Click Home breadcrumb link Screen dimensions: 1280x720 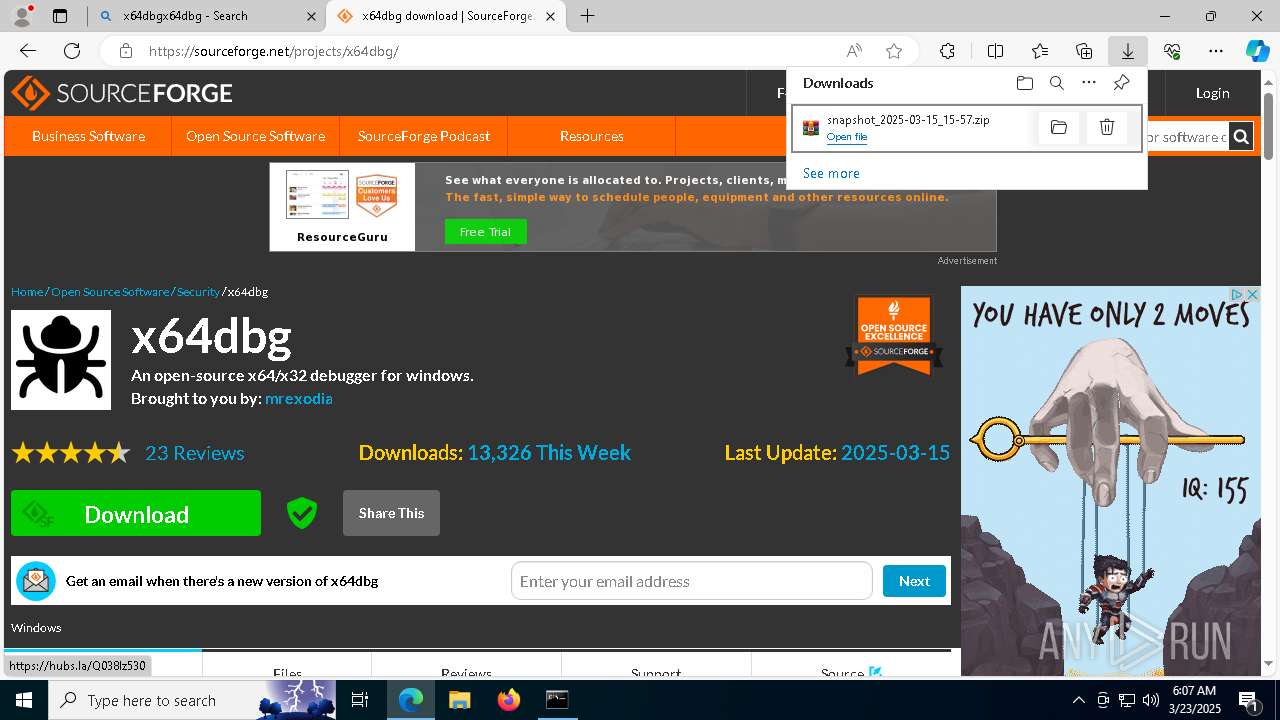coord(27,292)
